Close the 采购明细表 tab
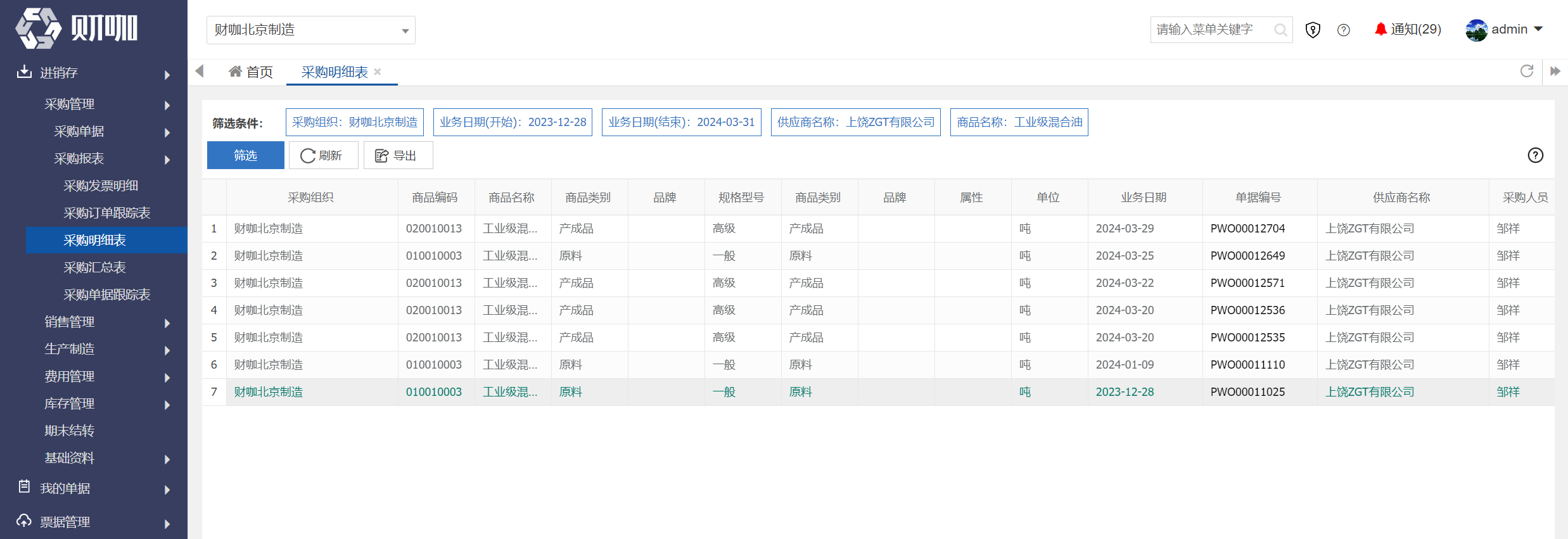Image resolution: width=1568 pixels, height=539 pixels. (x=378, y=72)
